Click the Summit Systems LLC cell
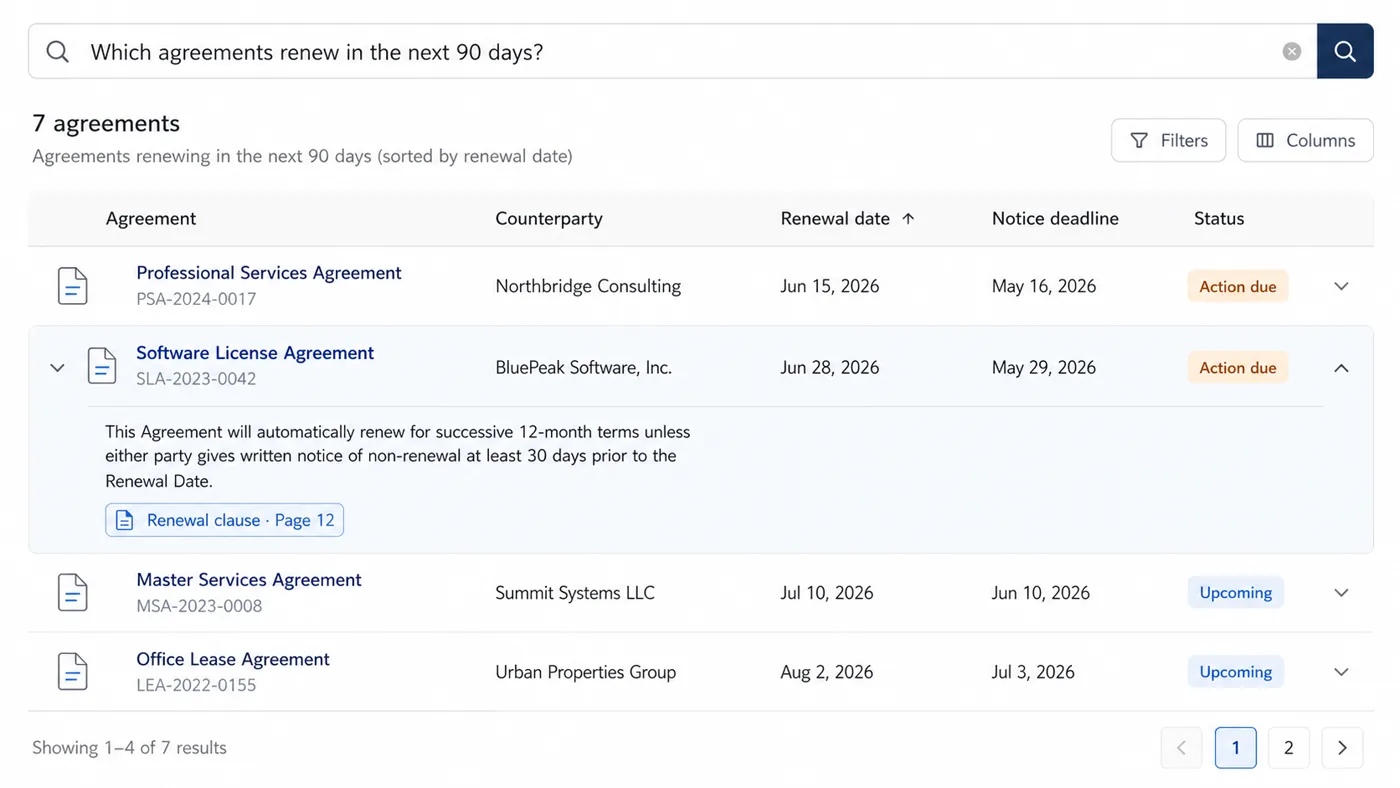The width and height of the screenshot is (1400, 788). click(x=575, y=593)
